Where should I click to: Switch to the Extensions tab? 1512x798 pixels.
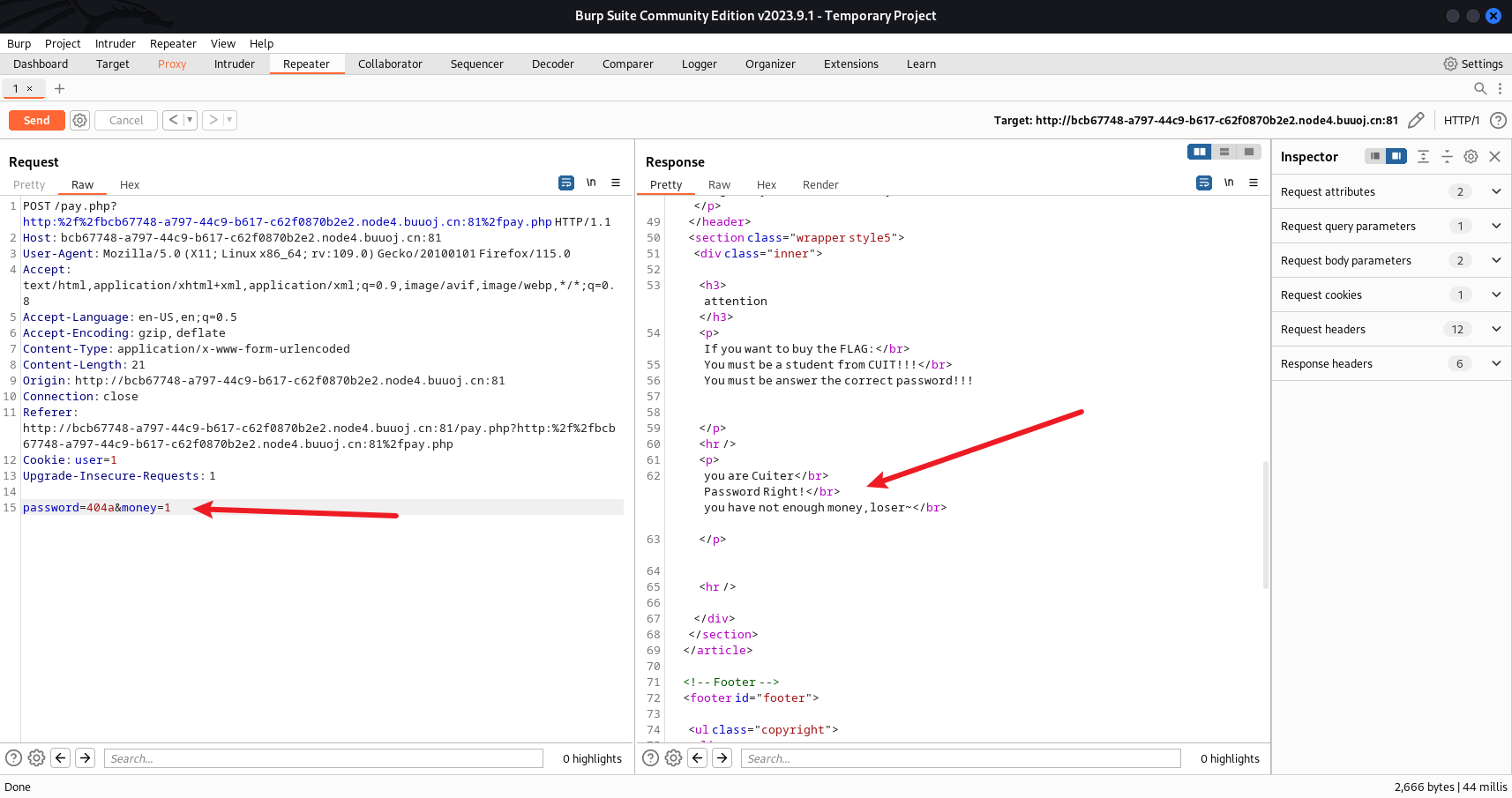(x=851, y=63)
